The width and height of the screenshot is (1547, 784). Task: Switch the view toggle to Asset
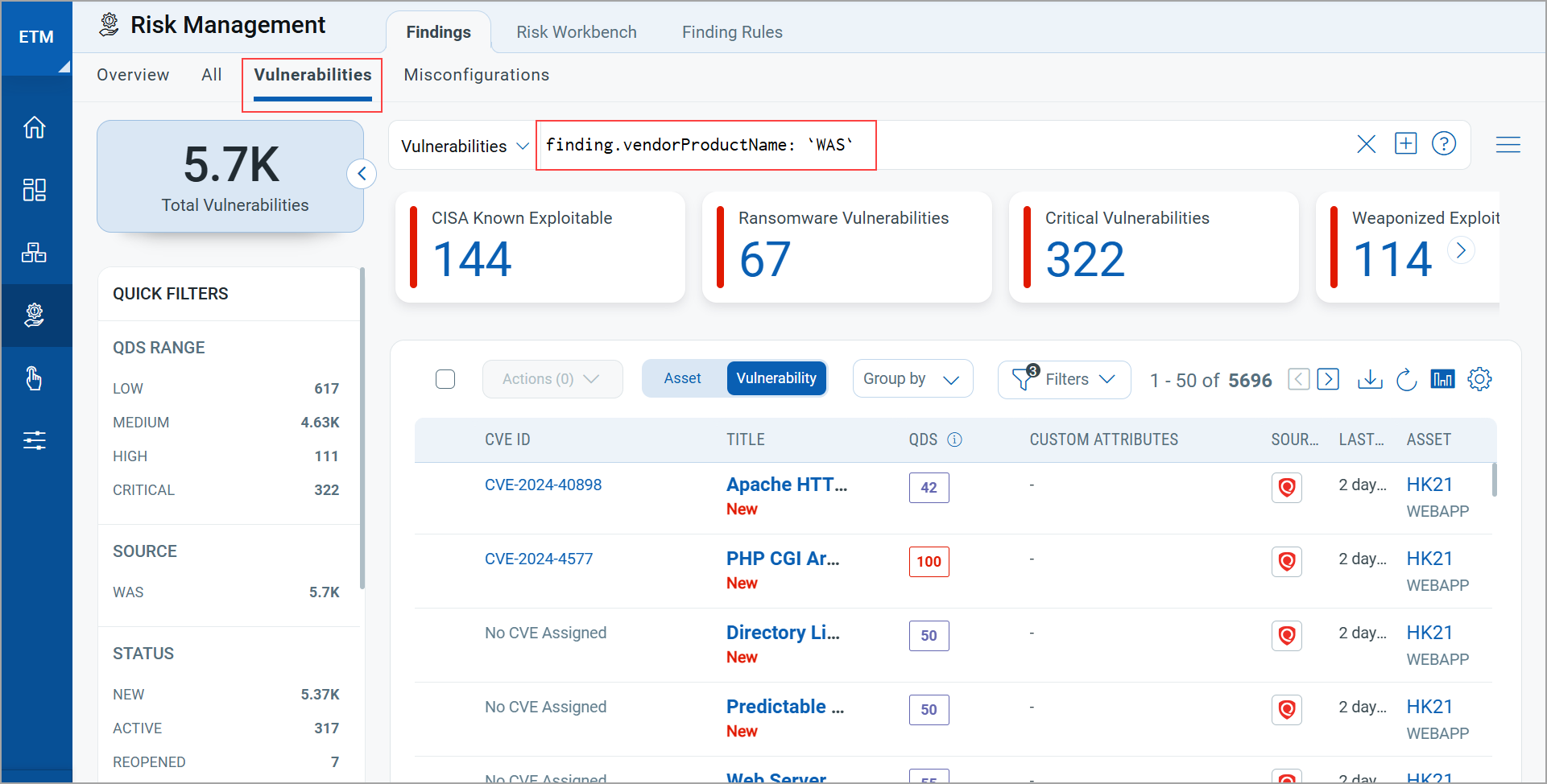tap(682, 378)
